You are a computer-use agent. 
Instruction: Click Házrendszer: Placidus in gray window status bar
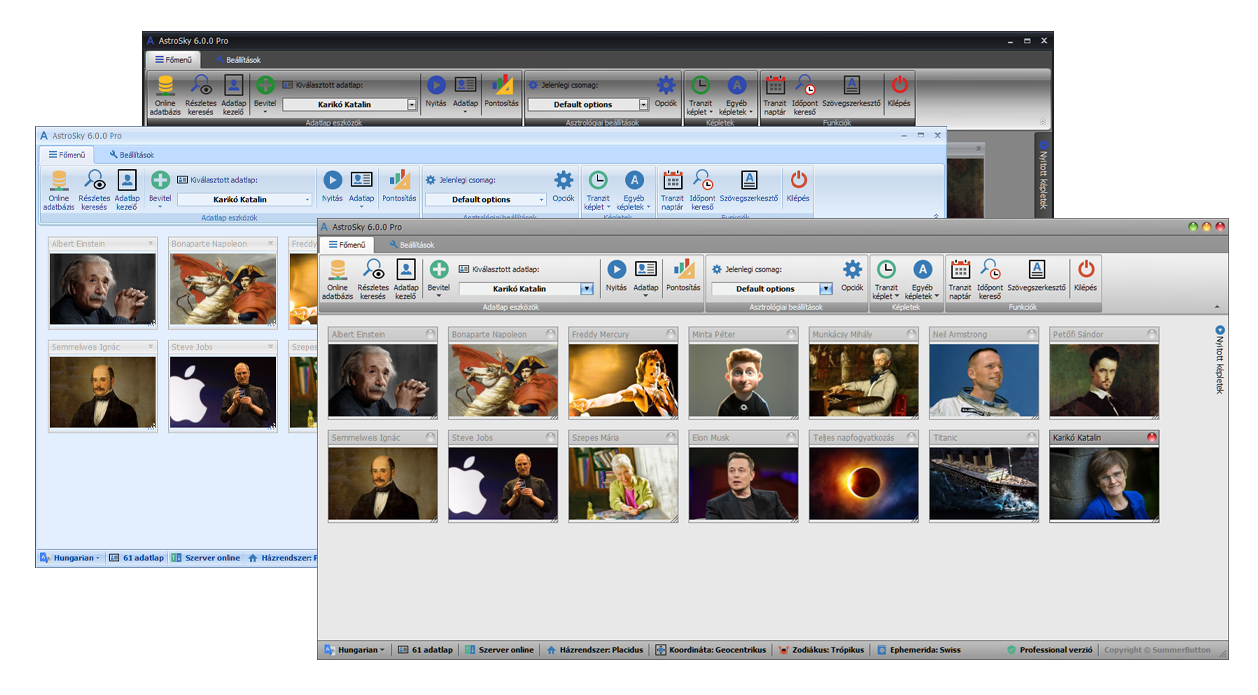click(595, 650)
